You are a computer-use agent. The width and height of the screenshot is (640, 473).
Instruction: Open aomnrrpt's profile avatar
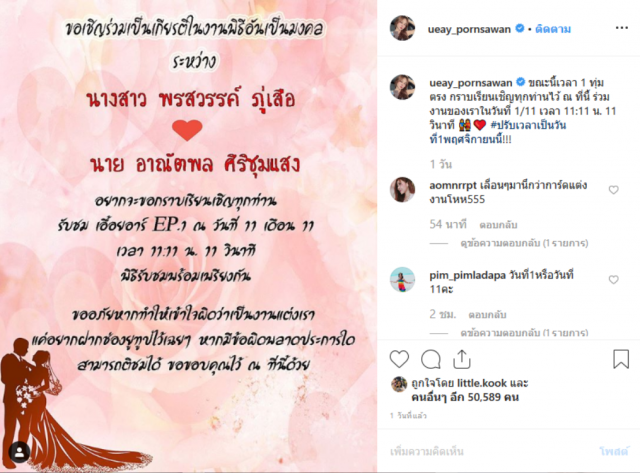[x=402, y=190]
